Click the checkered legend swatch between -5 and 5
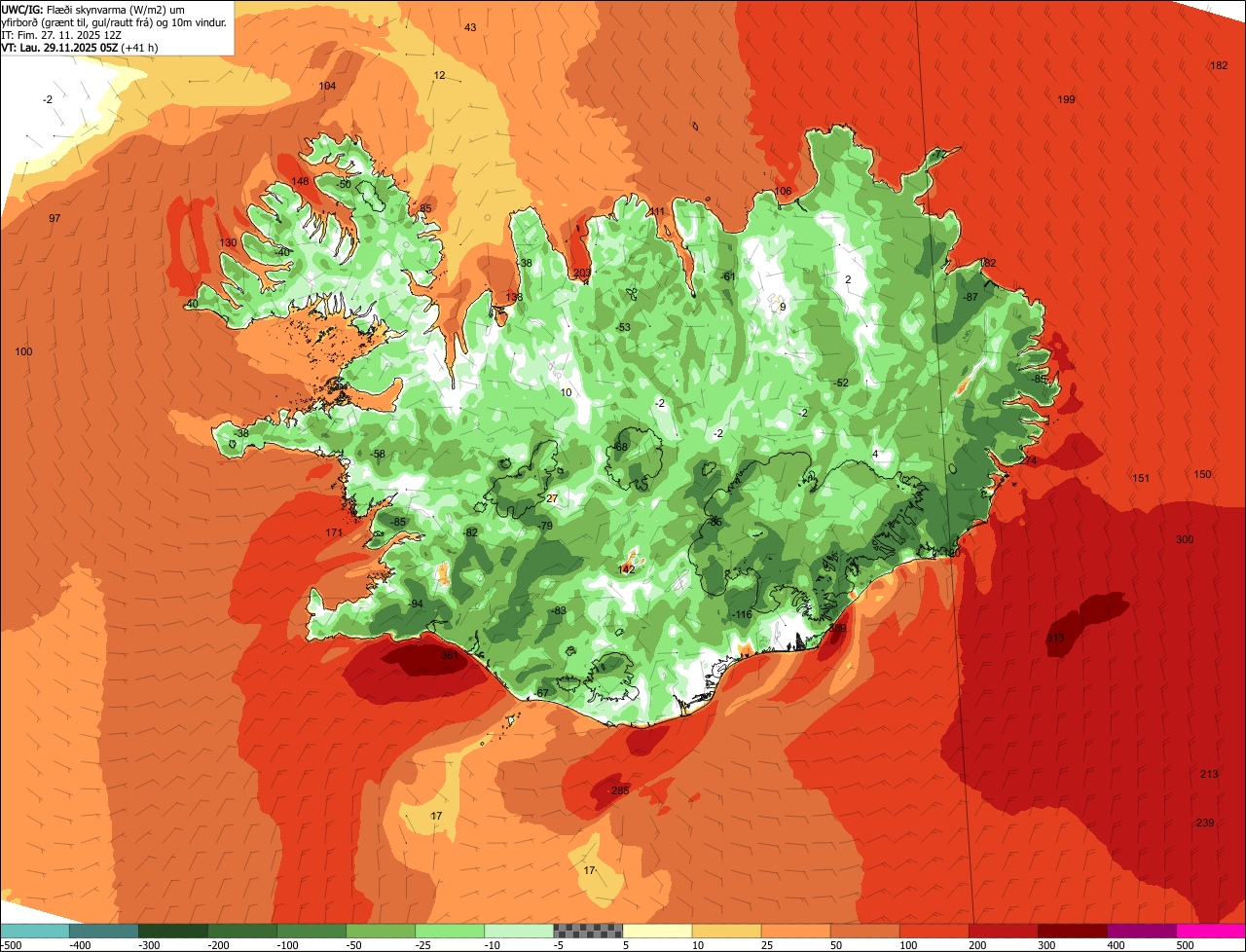Image resolution: width=1246 pixels, height=952 pixels. [588, 931]
